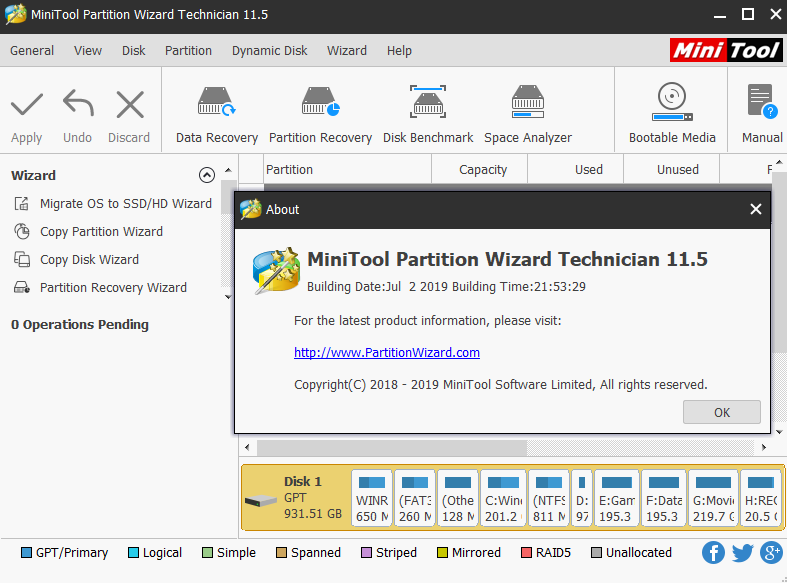787x583 pixels.
Task: Select the F:Data 195.3 partition block
Action: [664, 498]
